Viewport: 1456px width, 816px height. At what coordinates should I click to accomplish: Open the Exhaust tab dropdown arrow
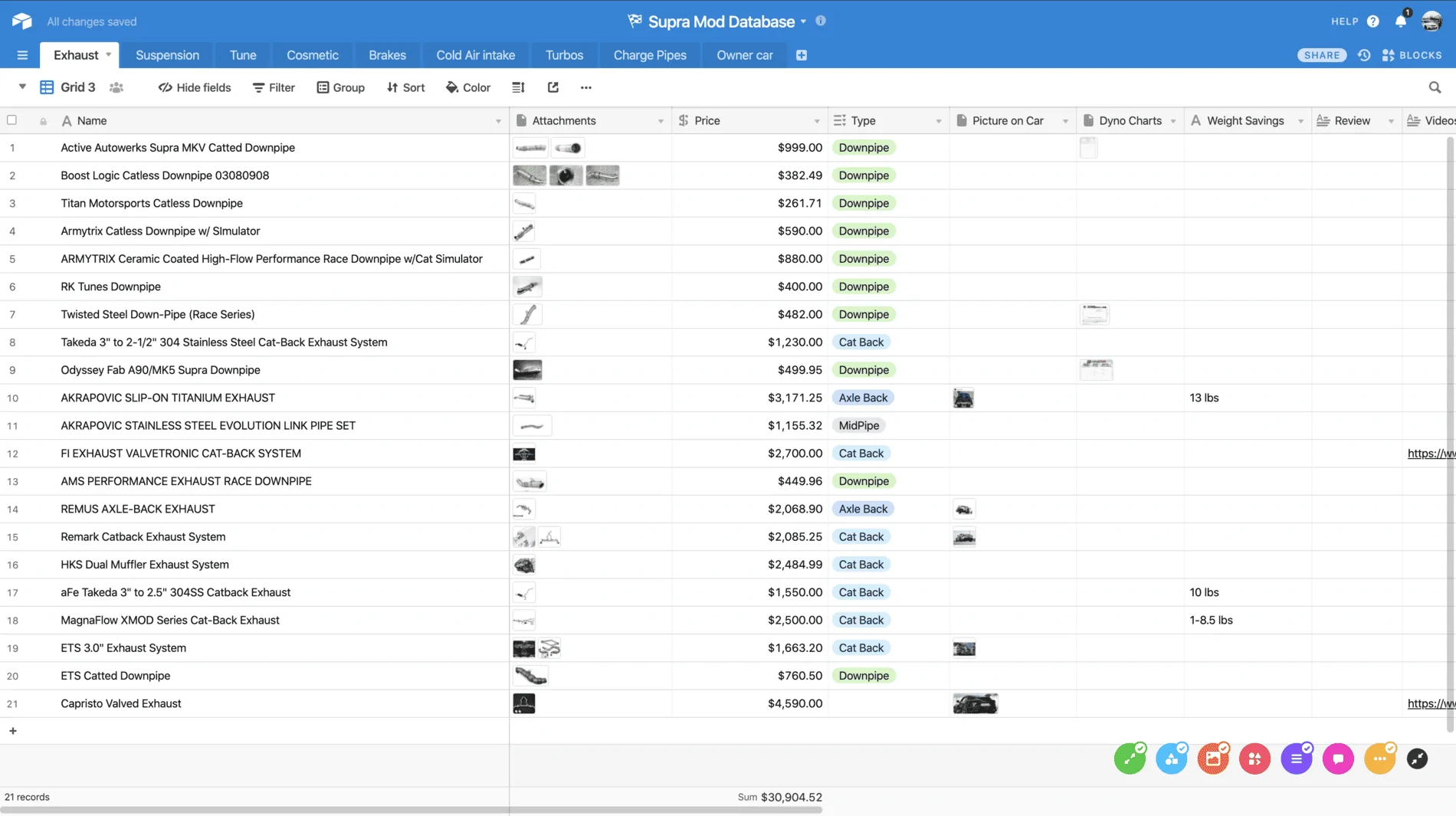coord(108,54)
